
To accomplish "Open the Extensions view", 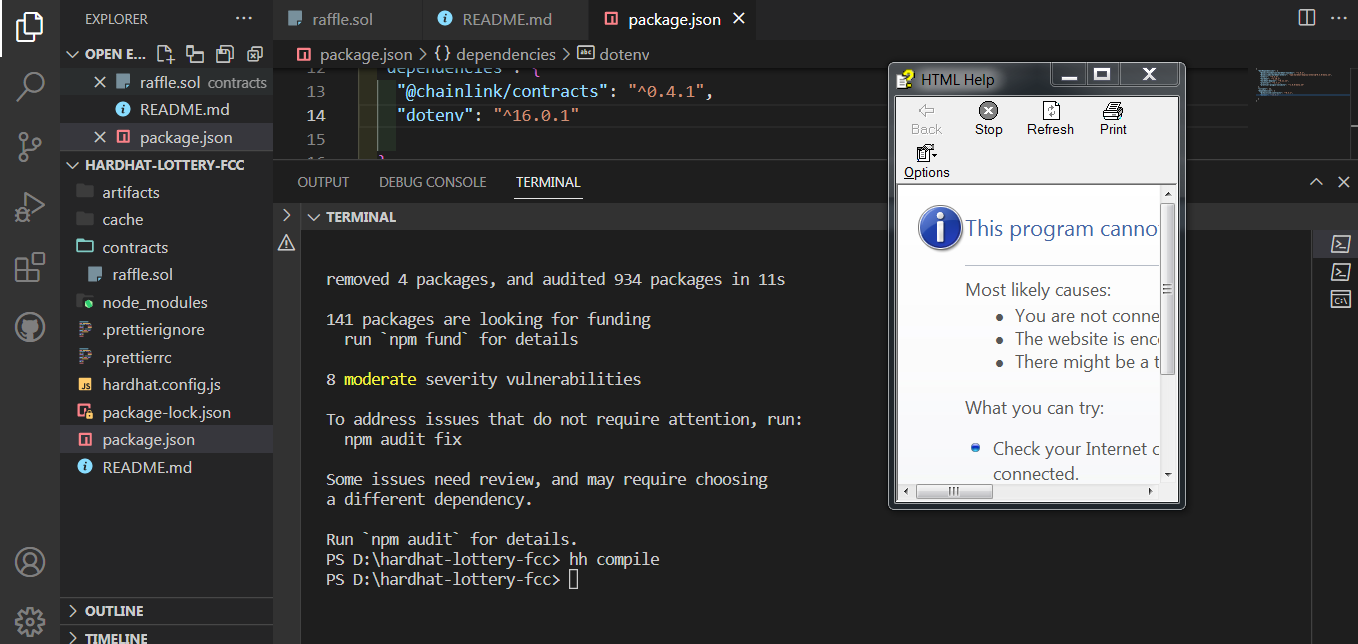I will (x=30, y=267).
